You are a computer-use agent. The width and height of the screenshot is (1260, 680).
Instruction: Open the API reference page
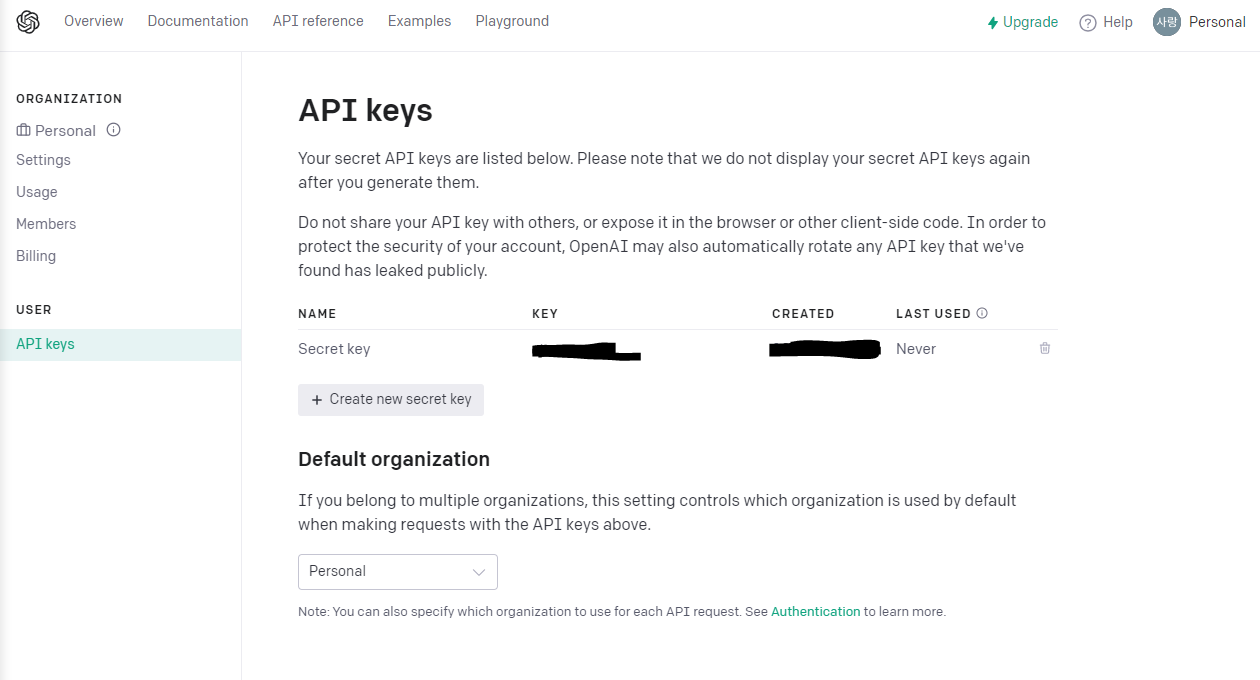tap(318, 21)
